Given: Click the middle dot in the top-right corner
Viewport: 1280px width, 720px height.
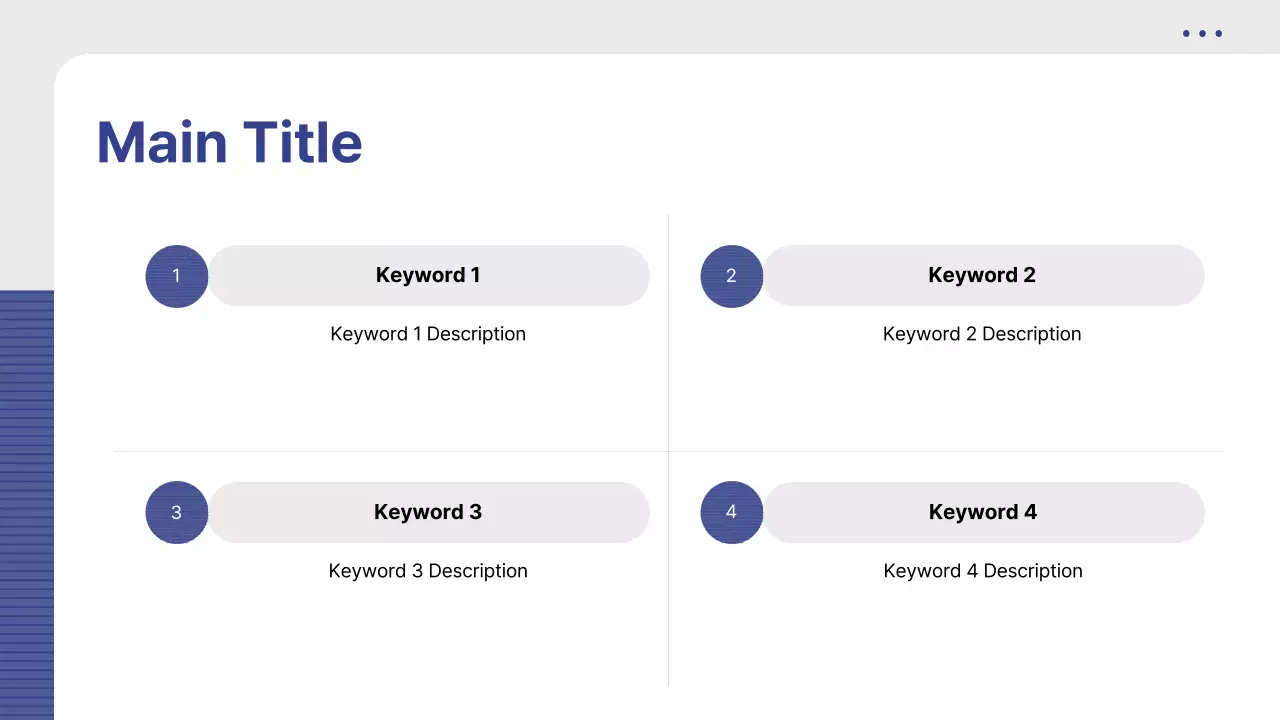Looking at the screenshot, I should pyautogui.click(x=1201, y=33).
